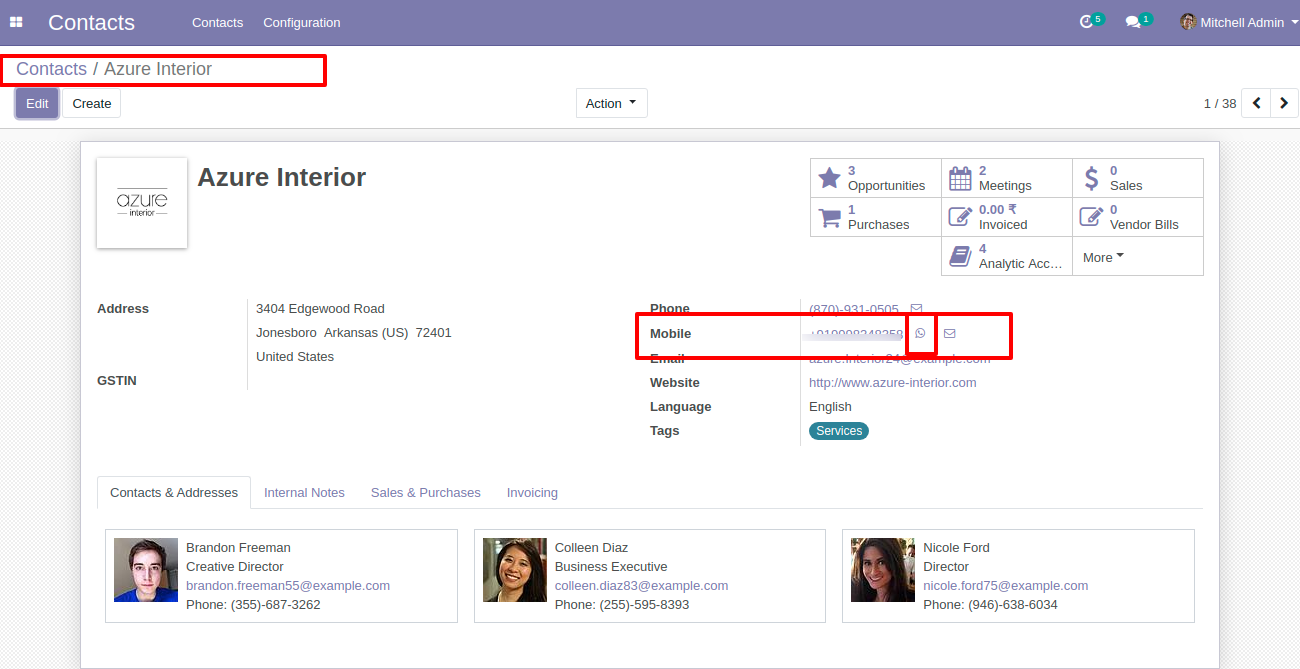This screenshot has height=669, width=1300.
Task: Open website link www.azure-interior.com
Action: click(x=893, y=382)
